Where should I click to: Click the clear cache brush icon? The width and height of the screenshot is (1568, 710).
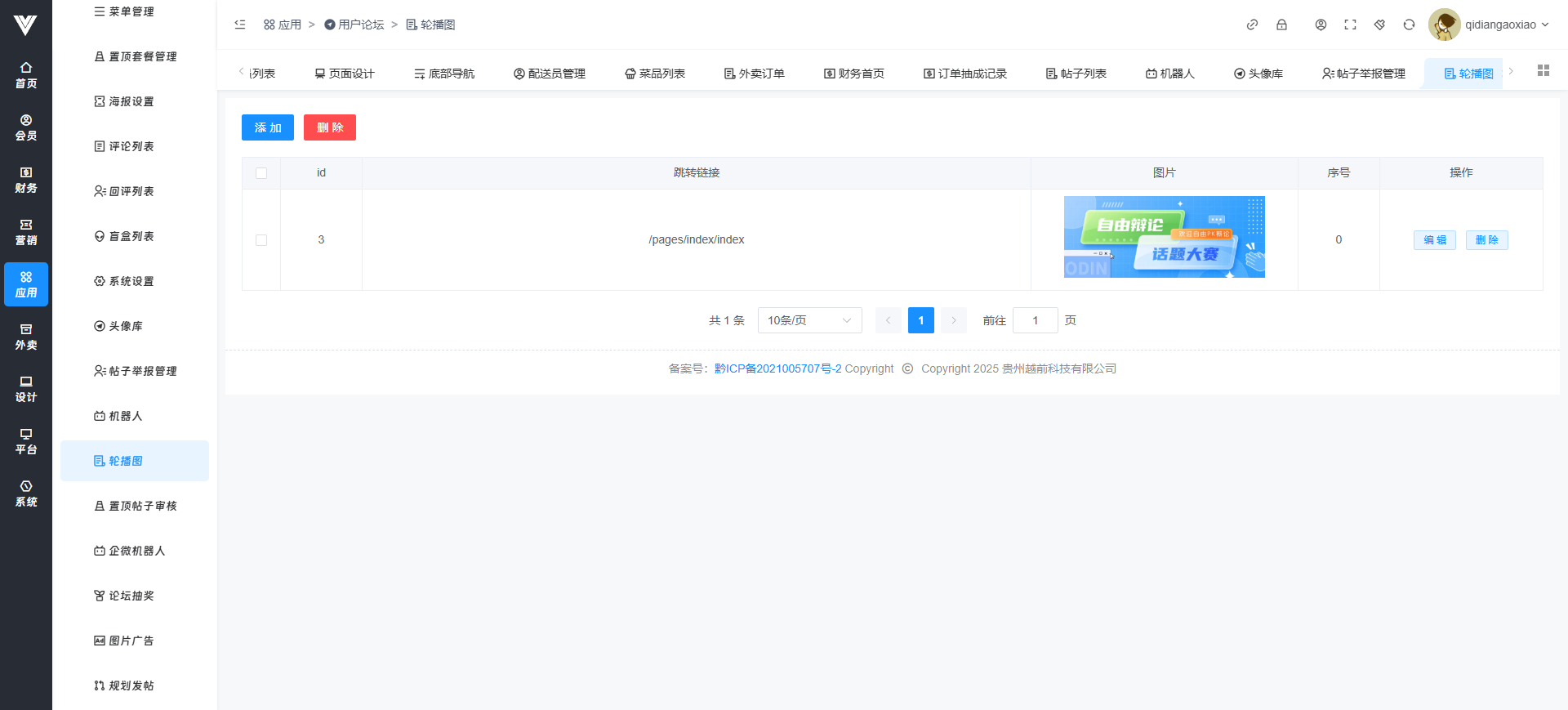point(1379,25)
